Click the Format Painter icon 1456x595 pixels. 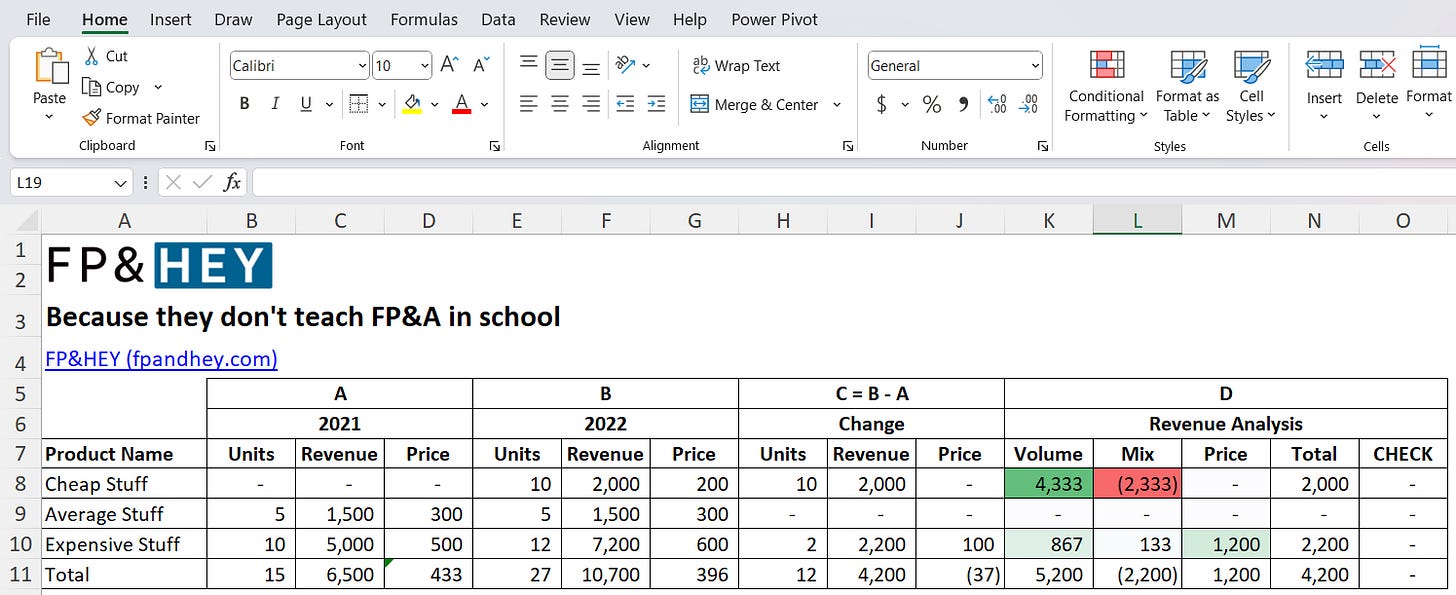(x=92, y=118)
